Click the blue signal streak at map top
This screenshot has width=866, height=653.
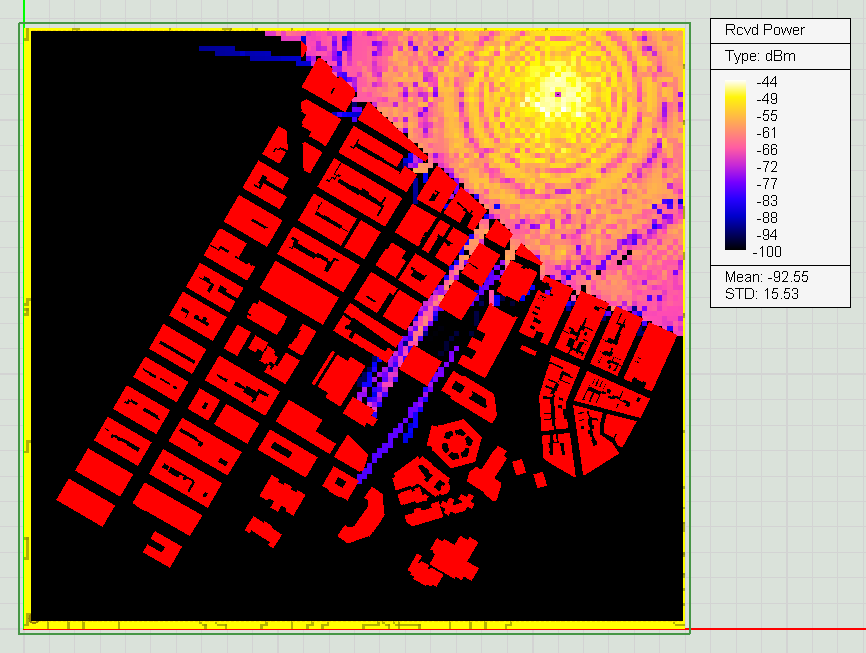coord(235,48)
